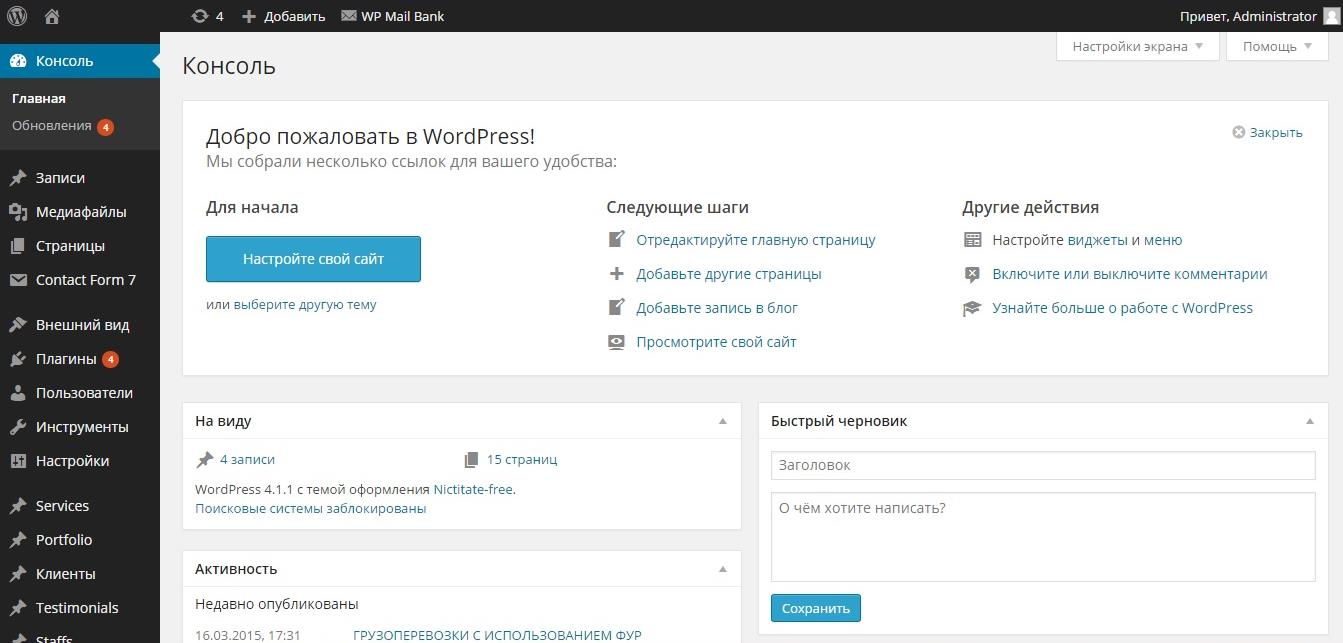The width and height of the screenshot is (1343, 643).
Task: Click the Testimonials pushpin icon
Action: [18, 608]
